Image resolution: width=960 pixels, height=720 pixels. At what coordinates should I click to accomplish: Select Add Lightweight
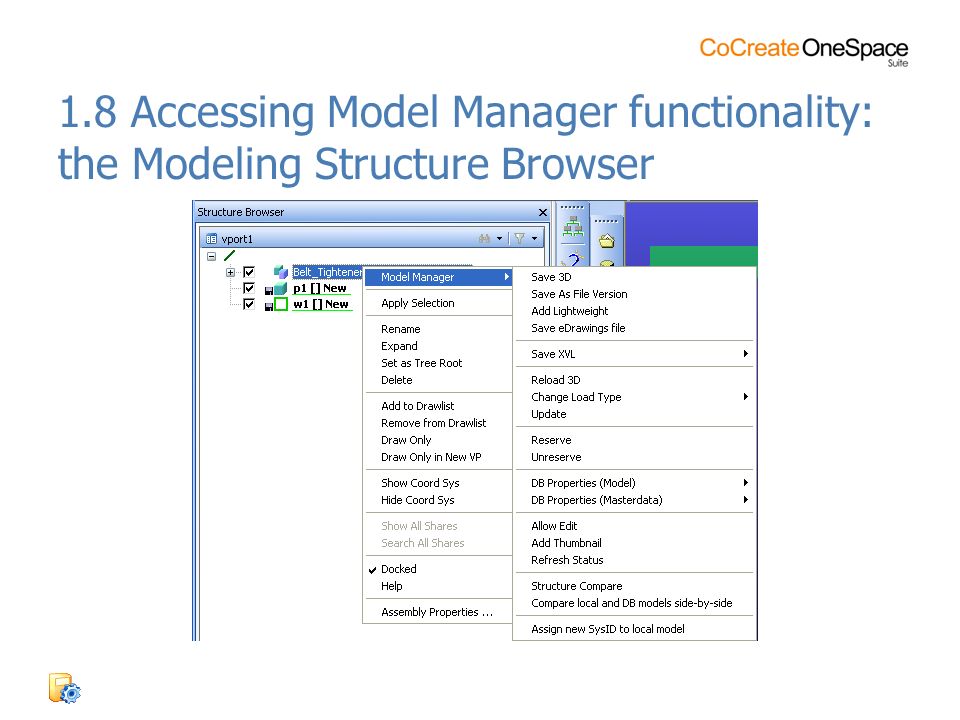[634, 312]
